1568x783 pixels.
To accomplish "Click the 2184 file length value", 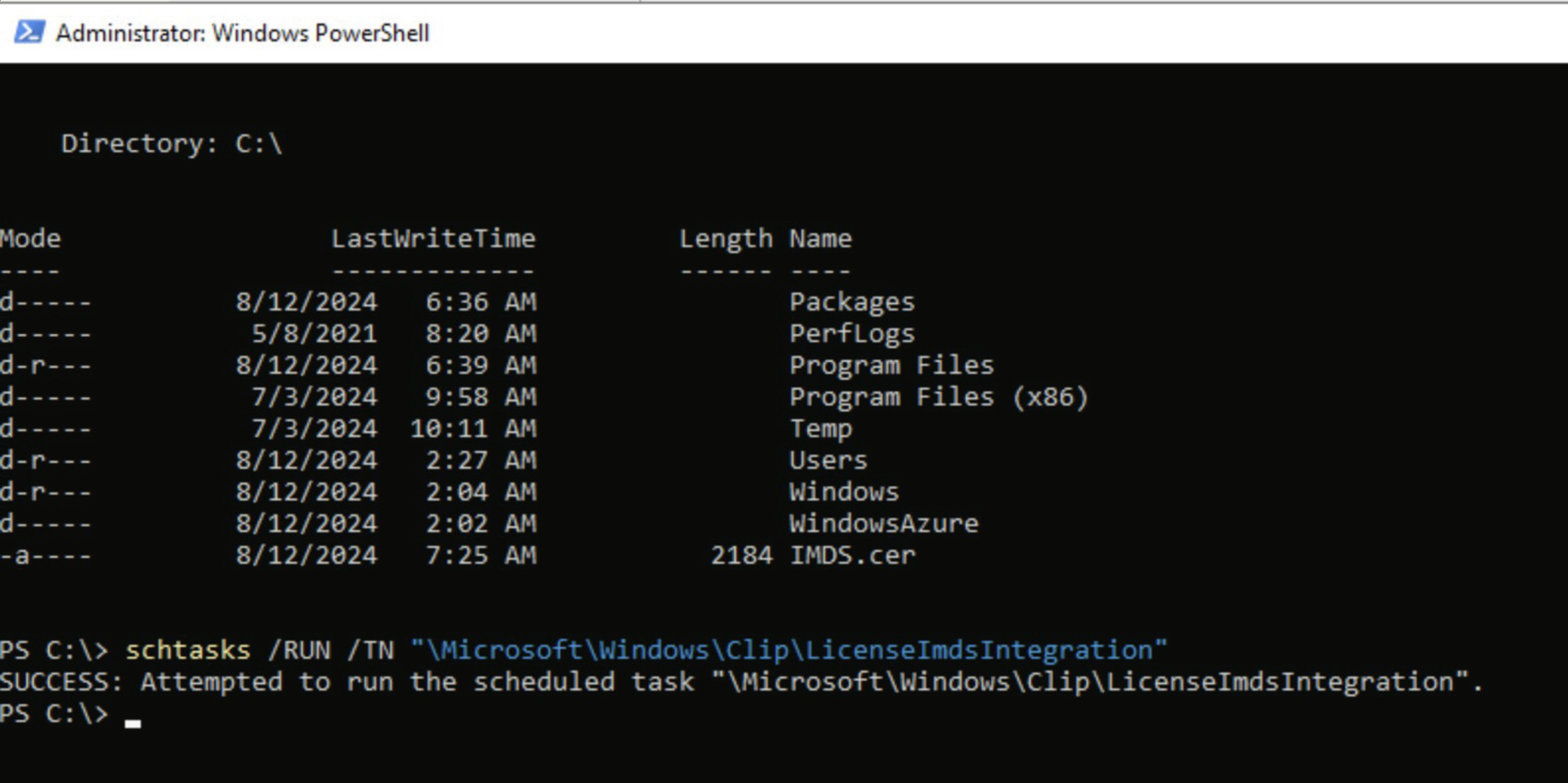I will click(x=741, y=555).
